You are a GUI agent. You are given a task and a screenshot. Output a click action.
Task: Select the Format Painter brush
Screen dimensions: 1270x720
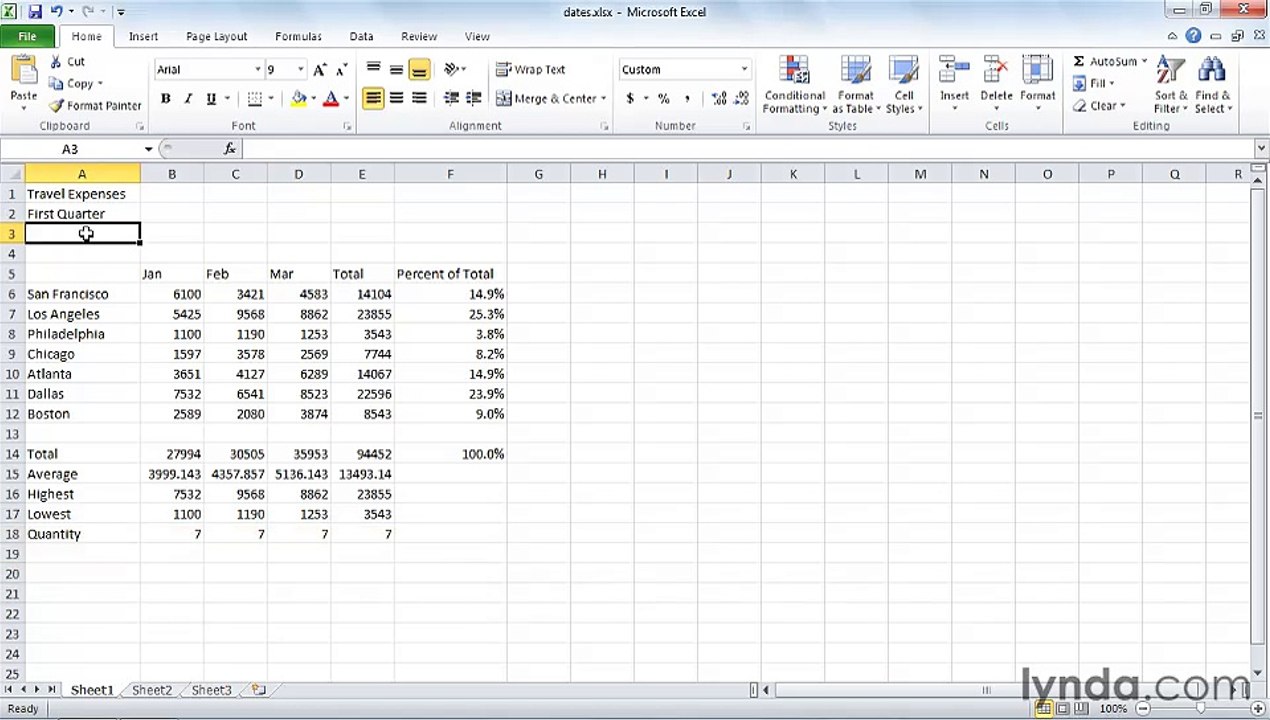[56, 105]
